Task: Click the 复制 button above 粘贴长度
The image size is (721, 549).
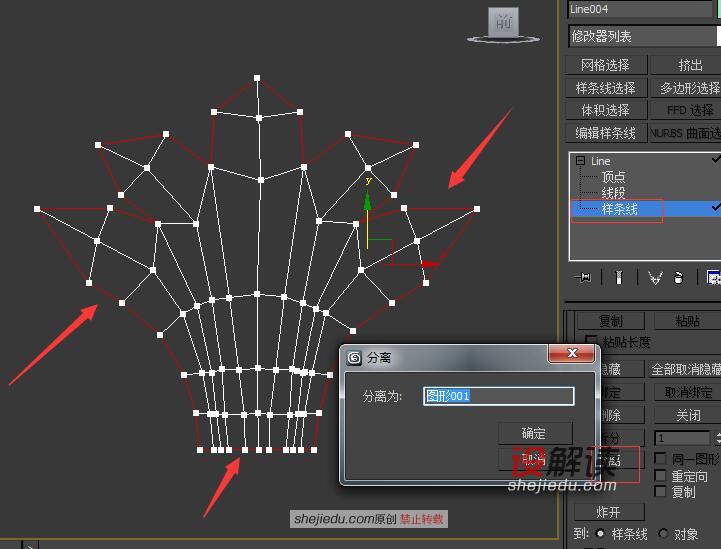Action: coord(611,320)
